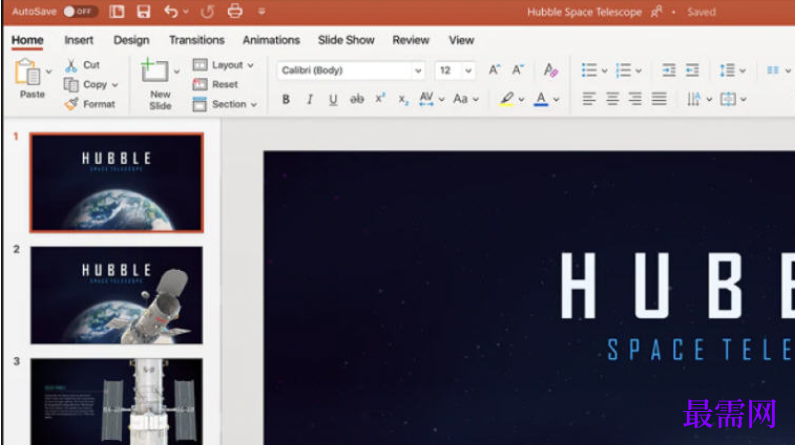Redo the last action
The width and height of the screenshot is (795, 445).
point(207,11)
